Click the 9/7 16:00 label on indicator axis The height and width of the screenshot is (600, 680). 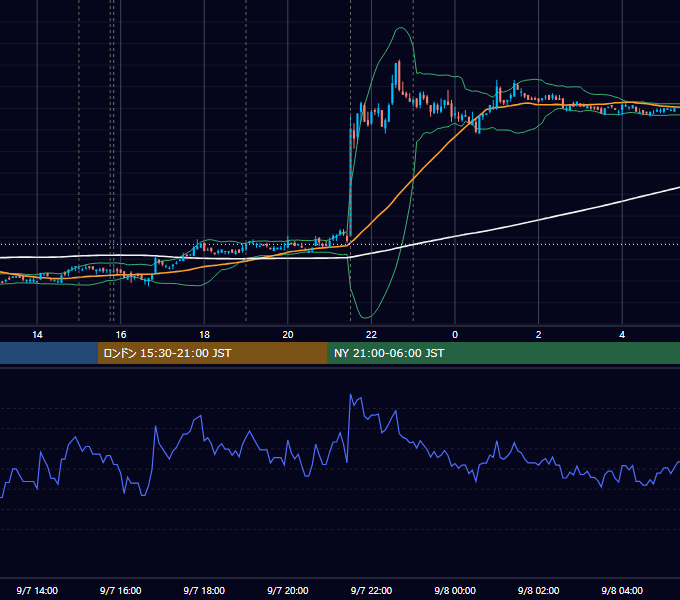click(x=121, y=590)
